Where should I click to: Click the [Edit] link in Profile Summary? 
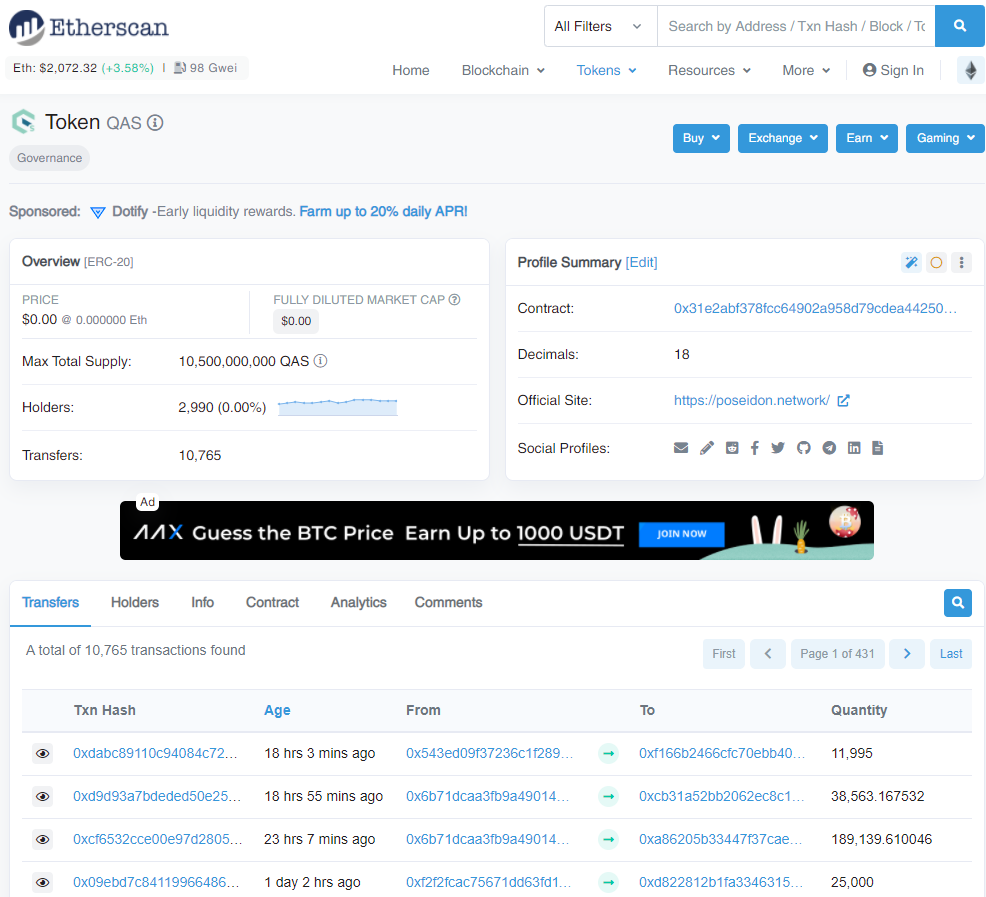641,262
